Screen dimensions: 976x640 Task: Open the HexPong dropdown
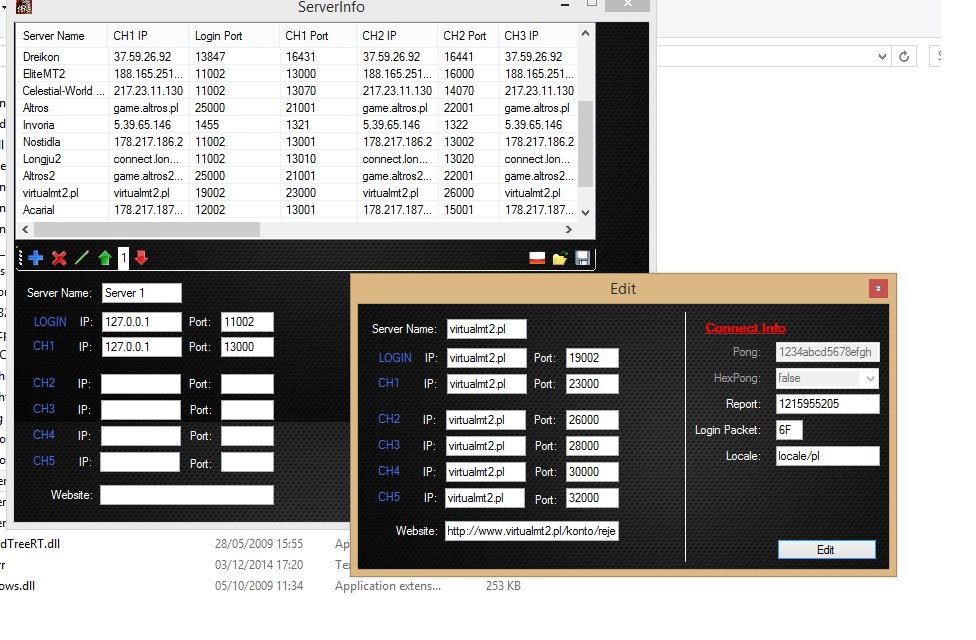pos(870,378)
